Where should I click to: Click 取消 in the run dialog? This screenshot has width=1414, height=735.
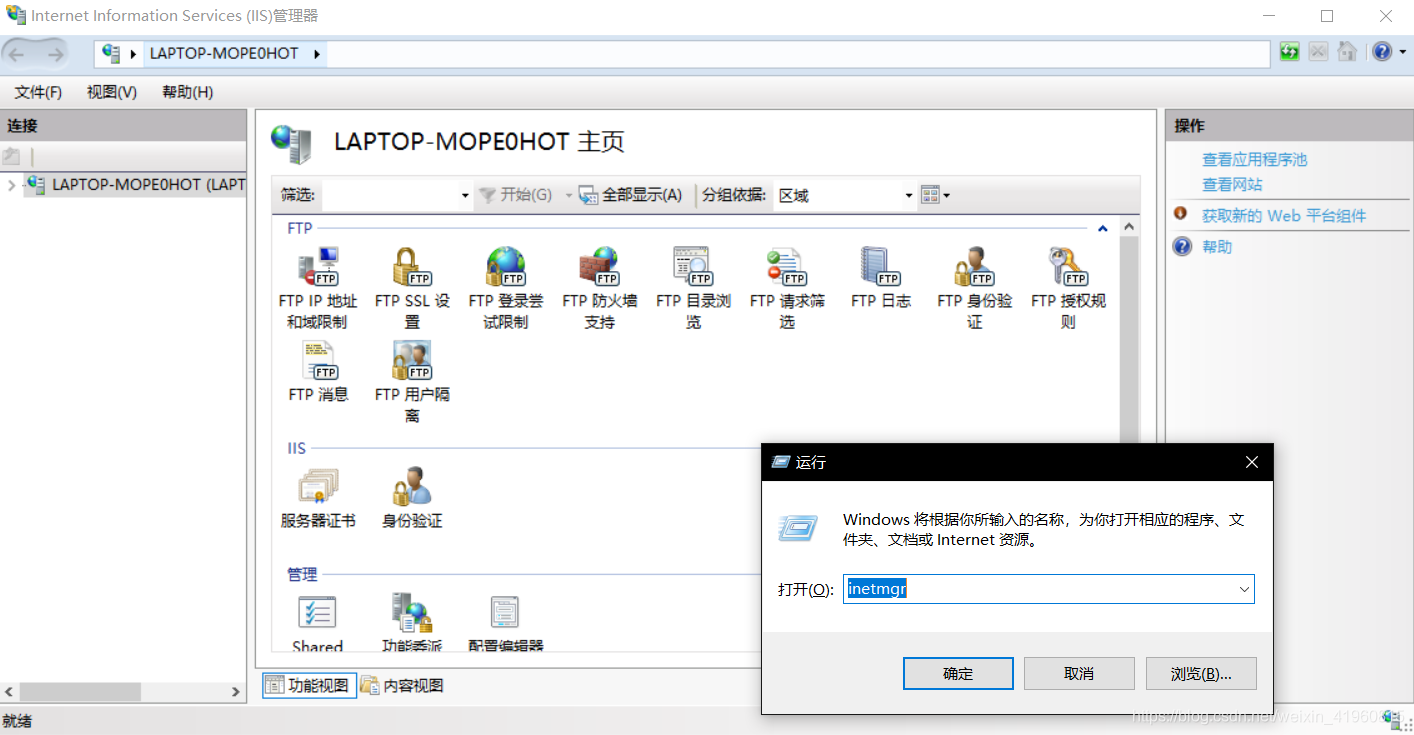click(x=1079, y=673)
